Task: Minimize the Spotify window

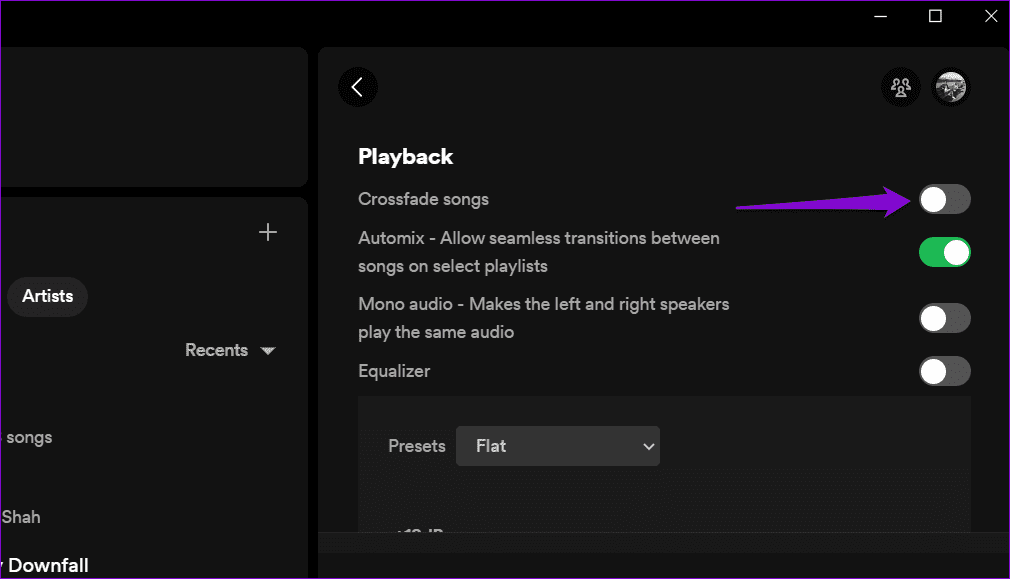Action: click(881, 16)
